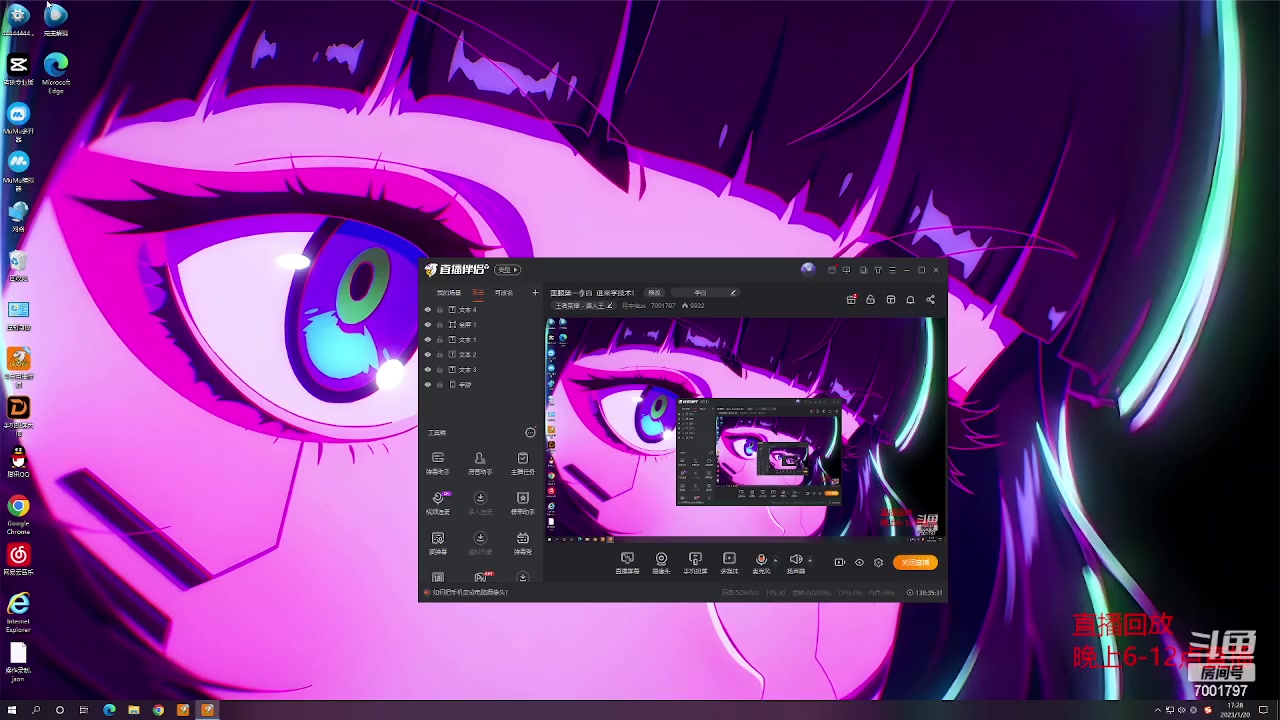Mute the speaker output
Image resolution: width=1280 pixels, height=720 pixels.
click(795, 561)
